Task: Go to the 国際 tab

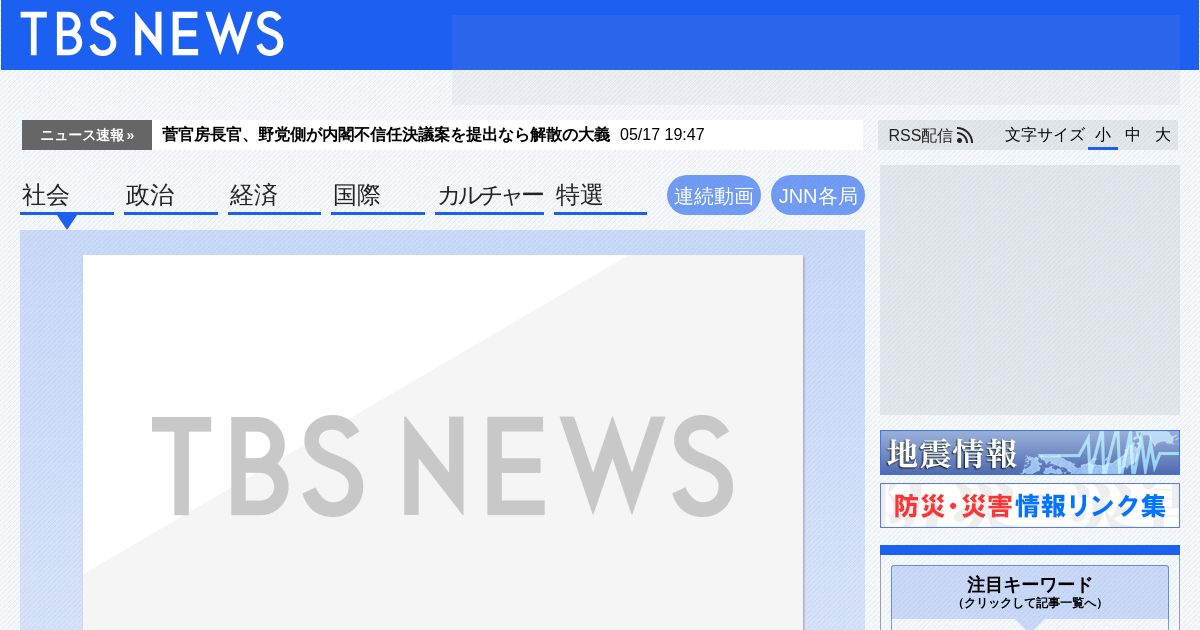Action: 378,196
